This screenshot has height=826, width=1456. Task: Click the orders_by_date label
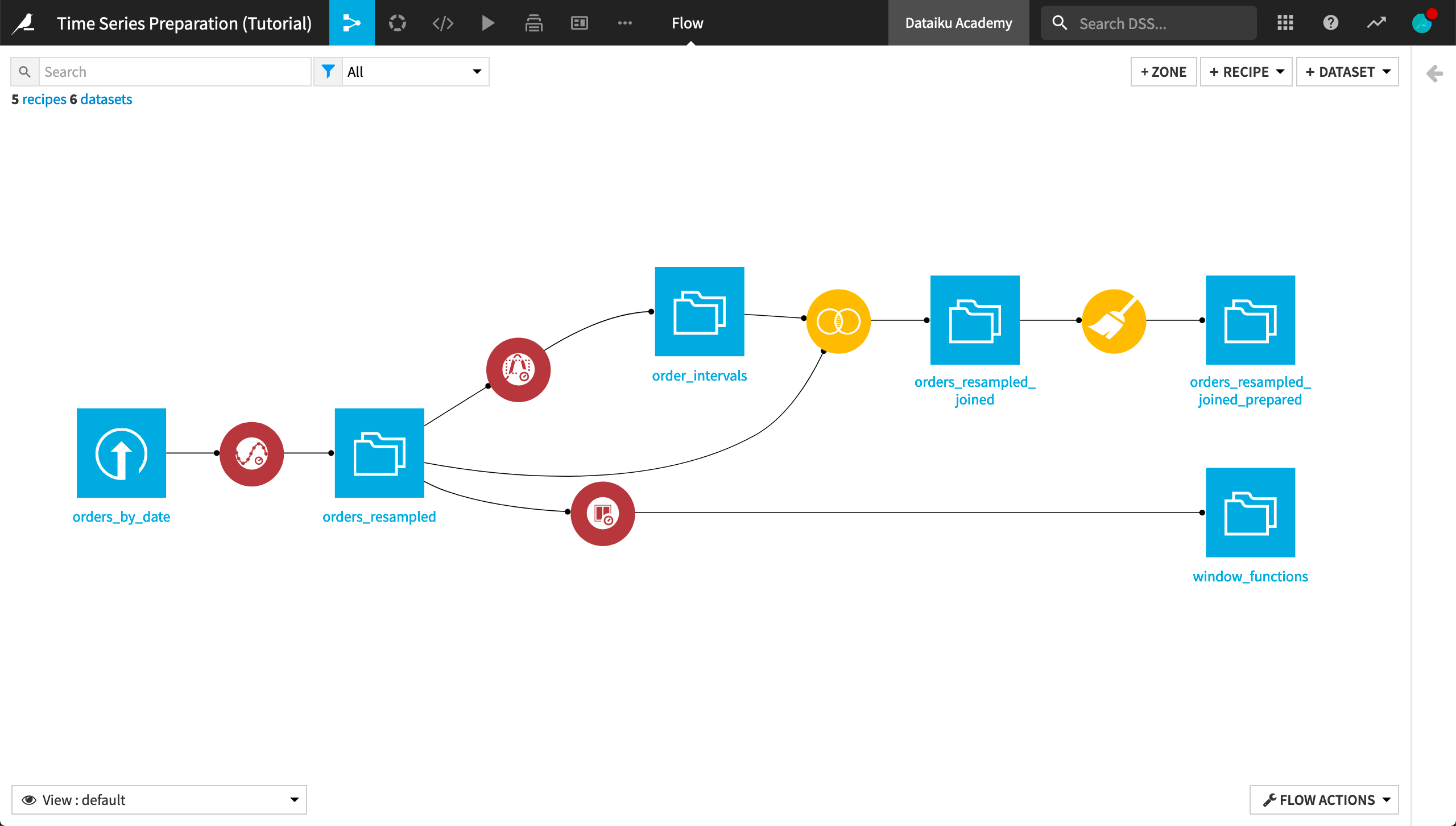coord(121,517)
